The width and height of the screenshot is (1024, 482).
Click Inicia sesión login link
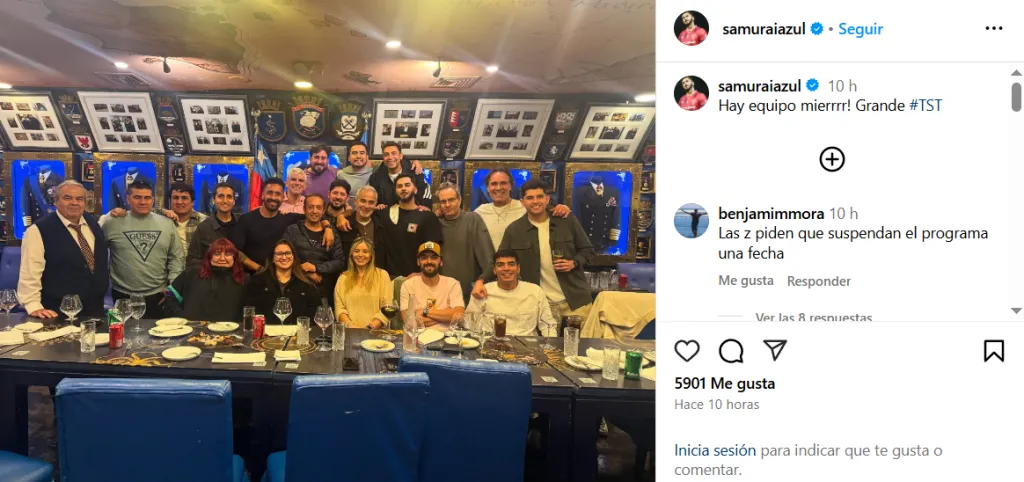(715, 450)
